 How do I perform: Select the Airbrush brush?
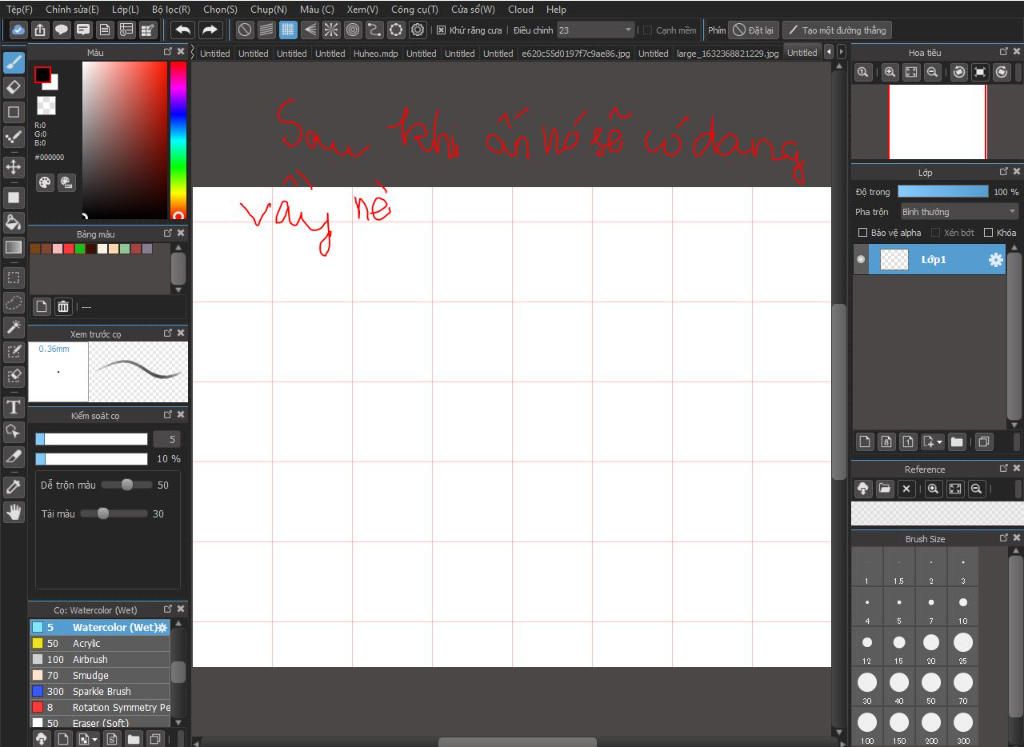click(x=100, y=660)
